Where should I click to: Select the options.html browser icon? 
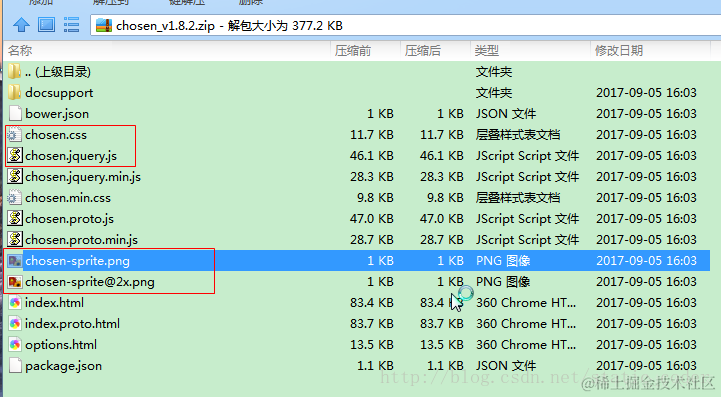click(x=15, y=345)
